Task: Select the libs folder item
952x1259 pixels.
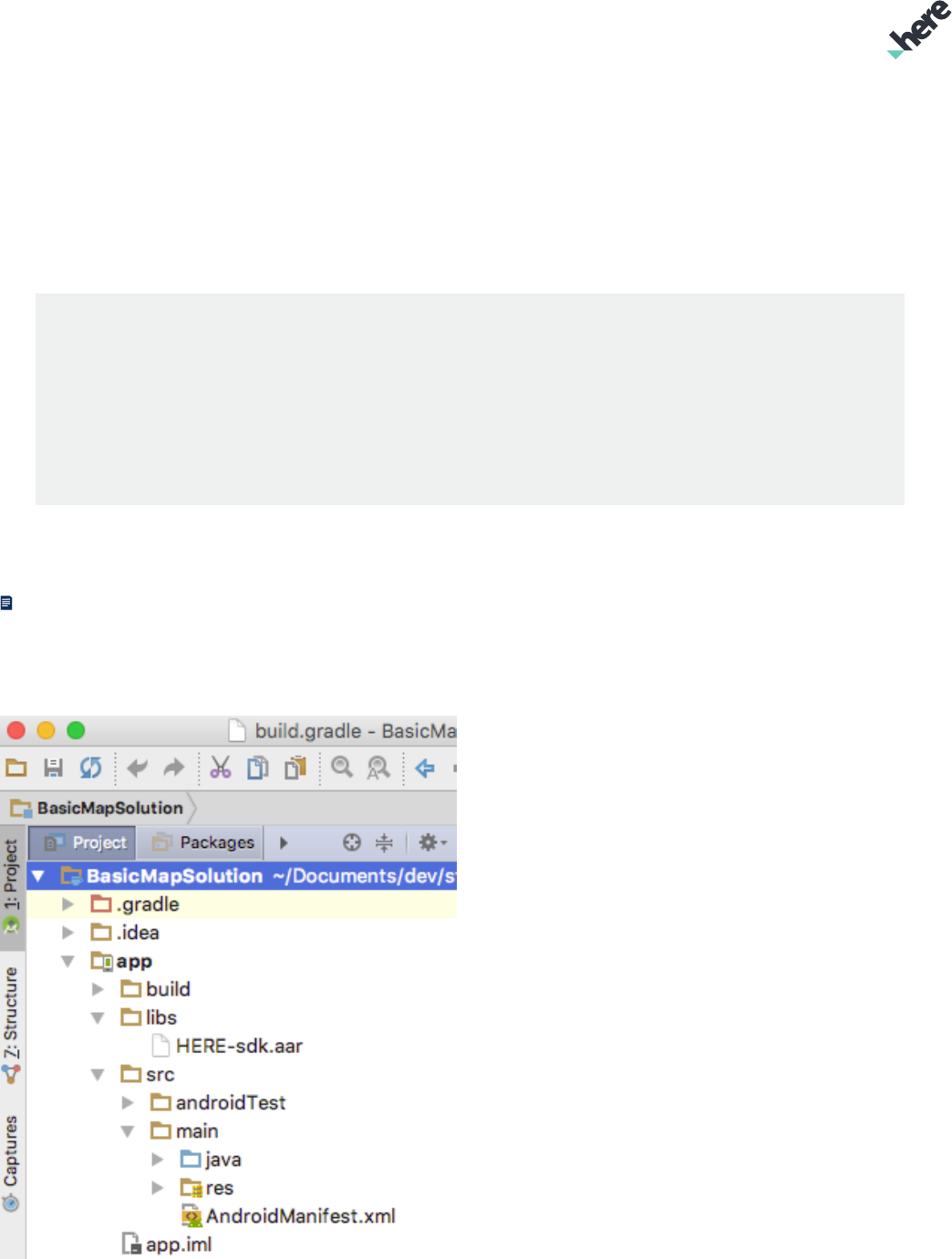Action: pyautogui.click(x=149, y=1017)
